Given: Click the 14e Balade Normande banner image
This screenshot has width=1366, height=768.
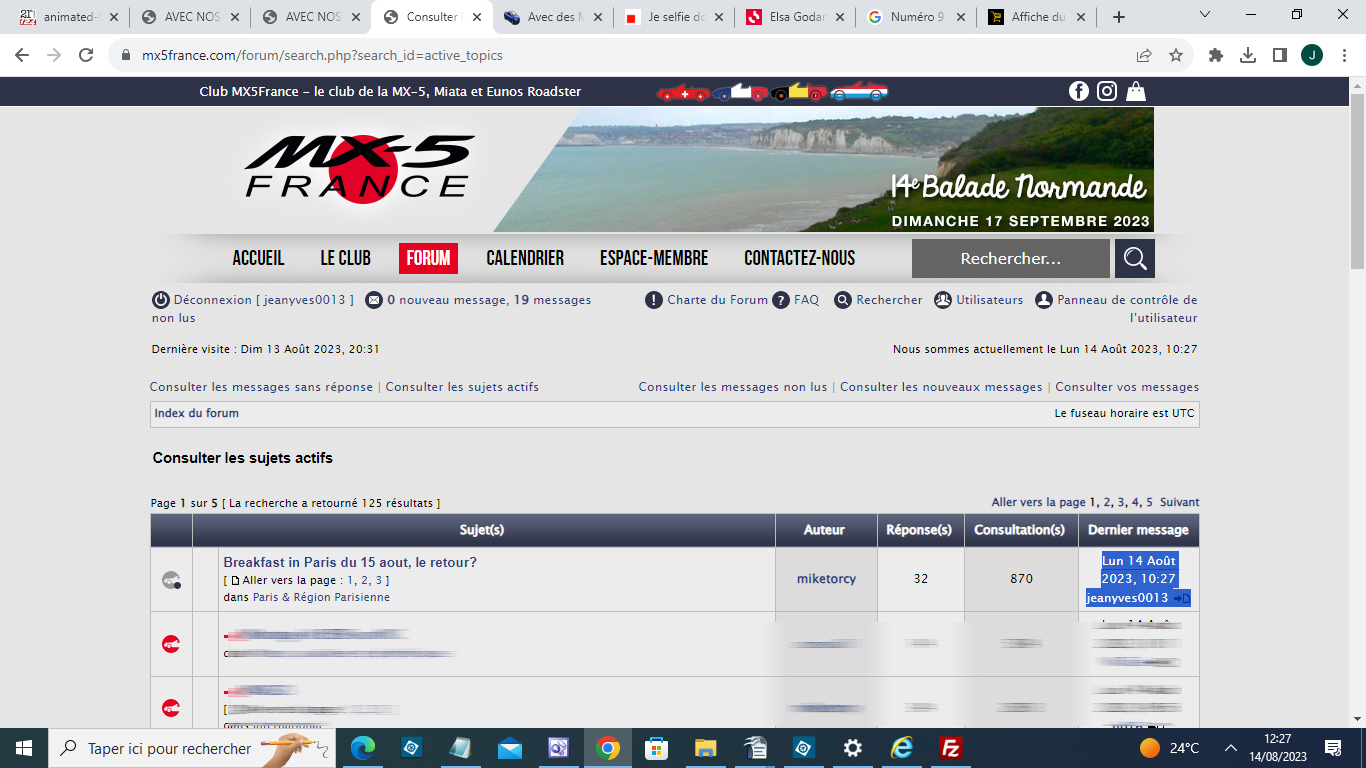Looking at the screenshot, I should (823, 169).
